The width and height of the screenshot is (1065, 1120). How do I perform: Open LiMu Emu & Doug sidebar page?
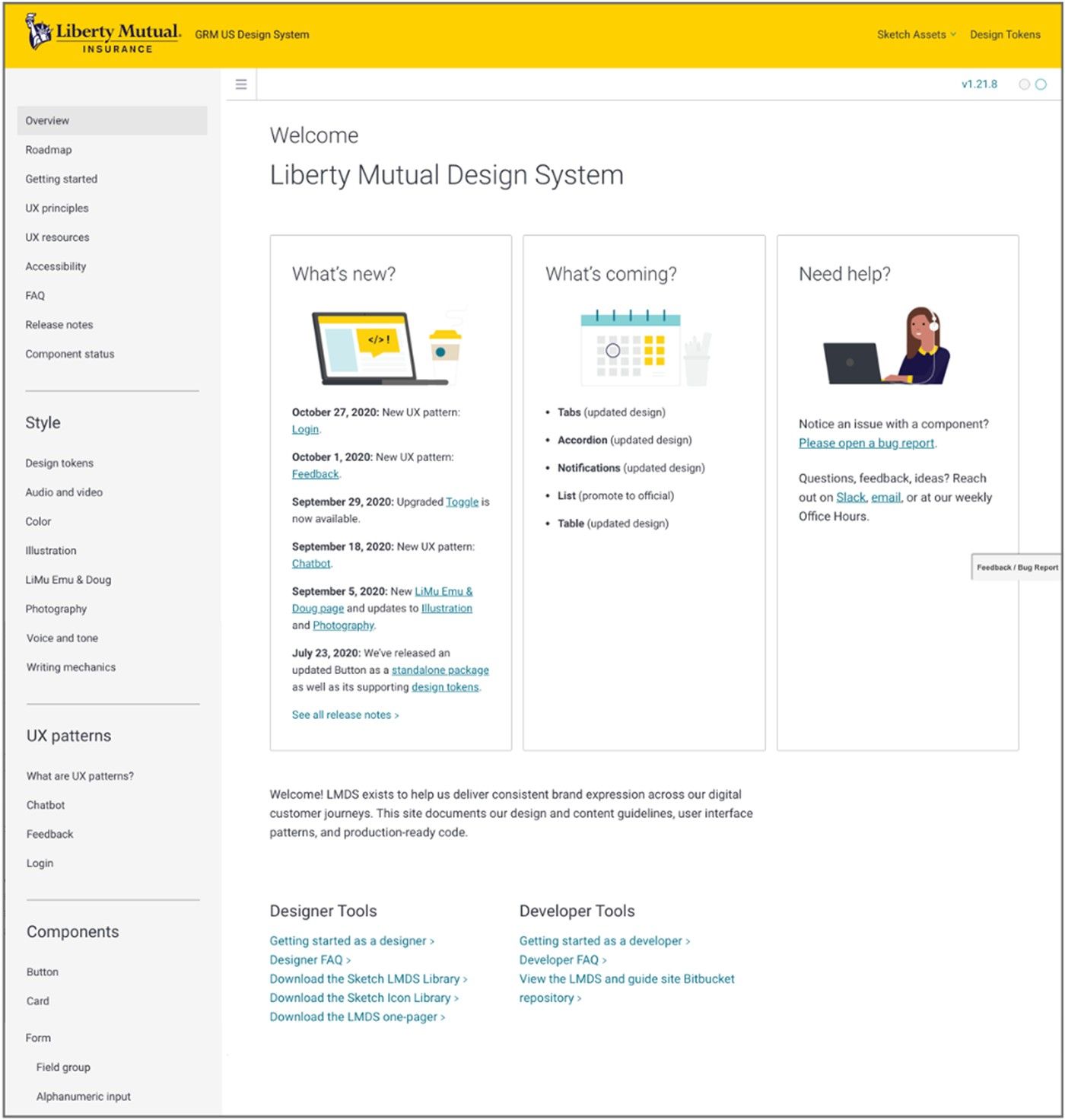pyautogui.click(x=68, y=580)
